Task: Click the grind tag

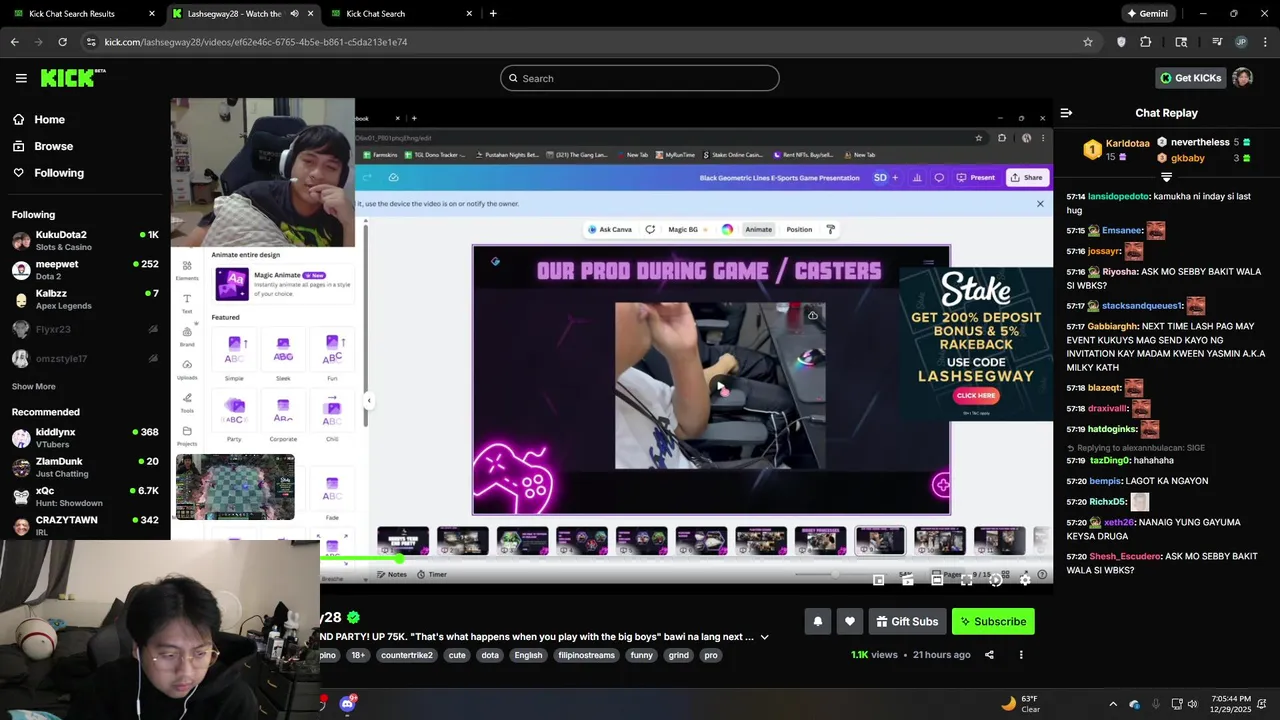Action: 679,655
